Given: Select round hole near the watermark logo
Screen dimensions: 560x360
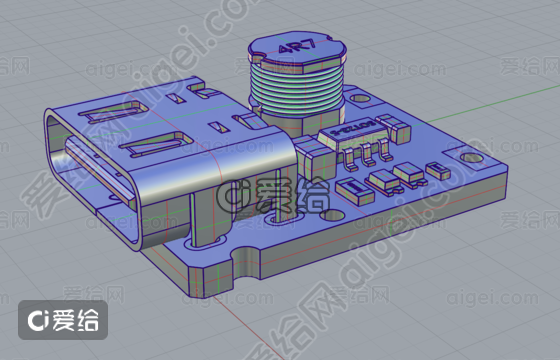Looking at the screenshot, I should tap(332, 215).
